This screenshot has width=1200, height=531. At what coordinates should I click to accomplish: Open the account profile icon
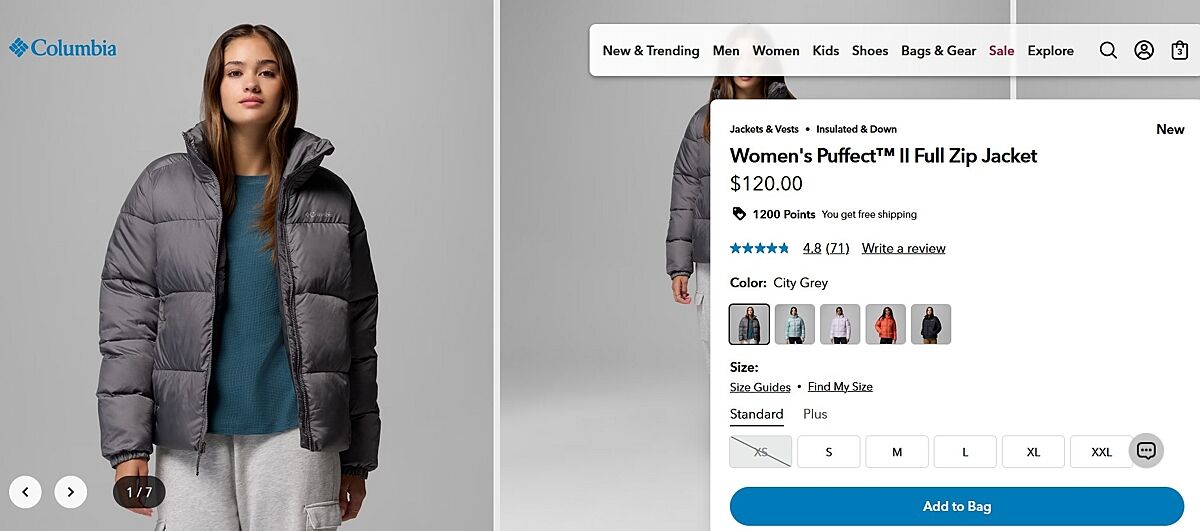coord(1144,50)
